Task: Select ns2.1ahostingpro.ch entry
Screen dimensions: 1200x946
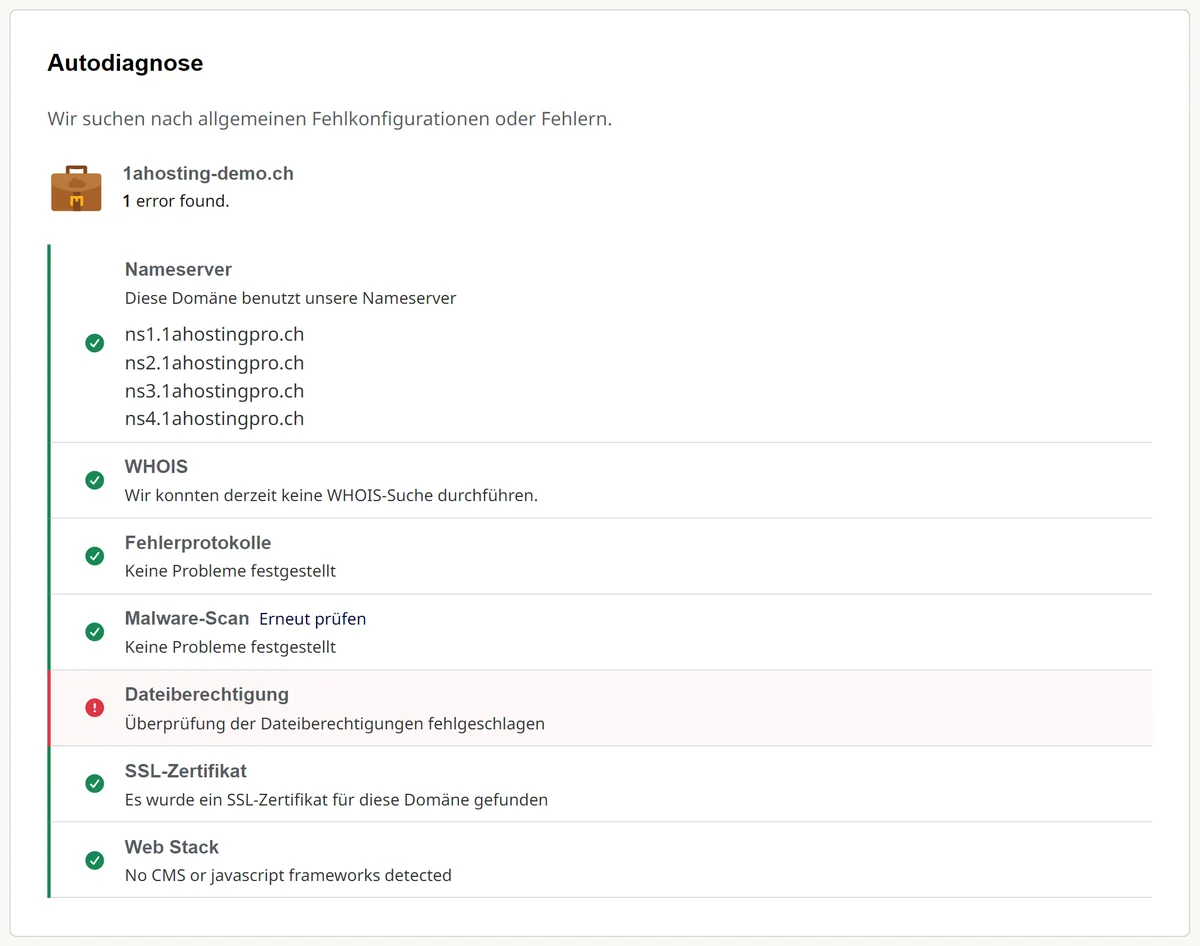Action: click(214, 362)
